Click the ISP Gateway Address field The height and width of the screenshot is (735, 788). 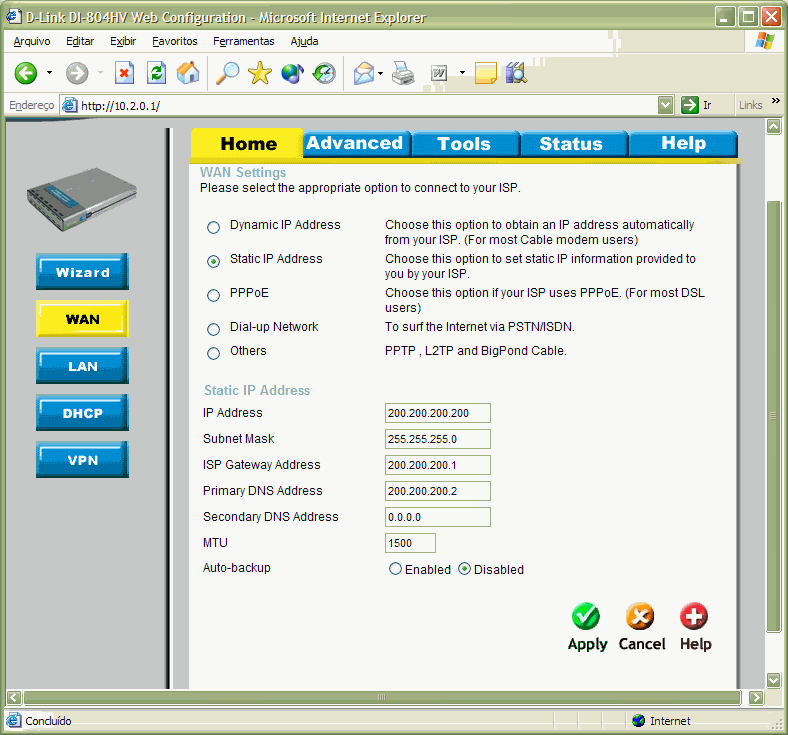coord(437,465)
